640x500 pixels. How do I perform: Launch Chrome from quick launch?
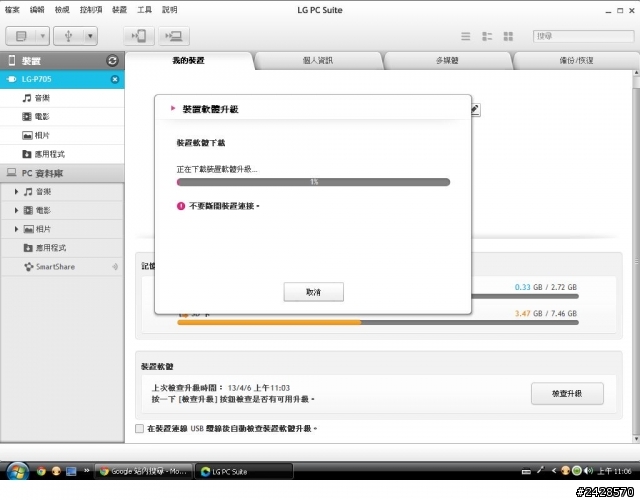tap(41, 471)
